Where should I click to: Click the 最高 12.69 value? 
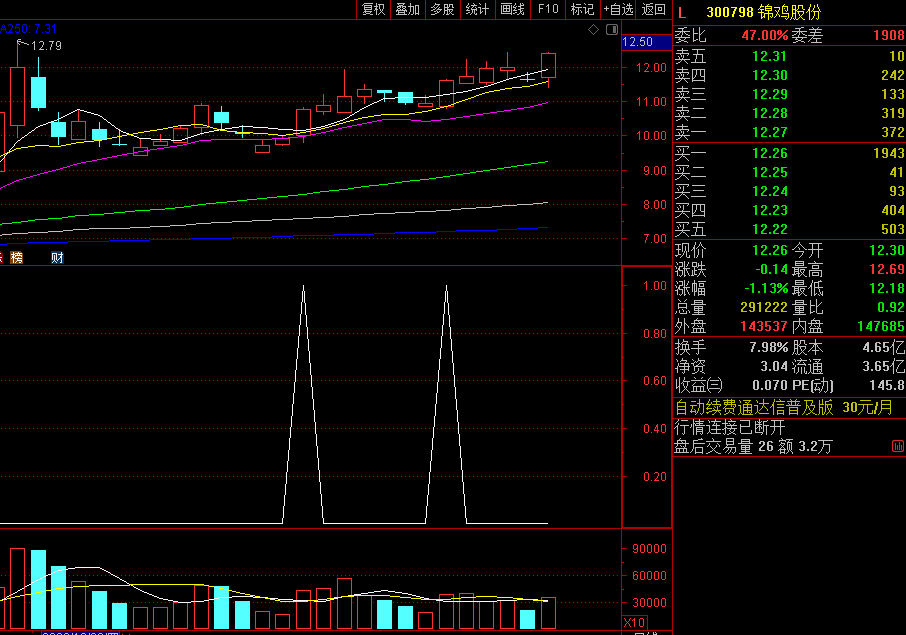(887, 269)
